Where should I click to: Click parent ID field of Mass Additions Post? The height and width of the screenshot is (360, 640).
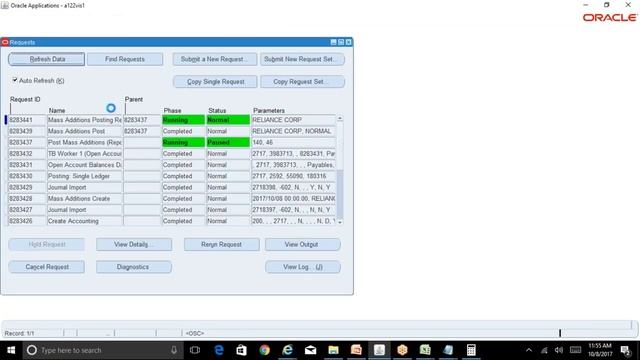point(142,131)
